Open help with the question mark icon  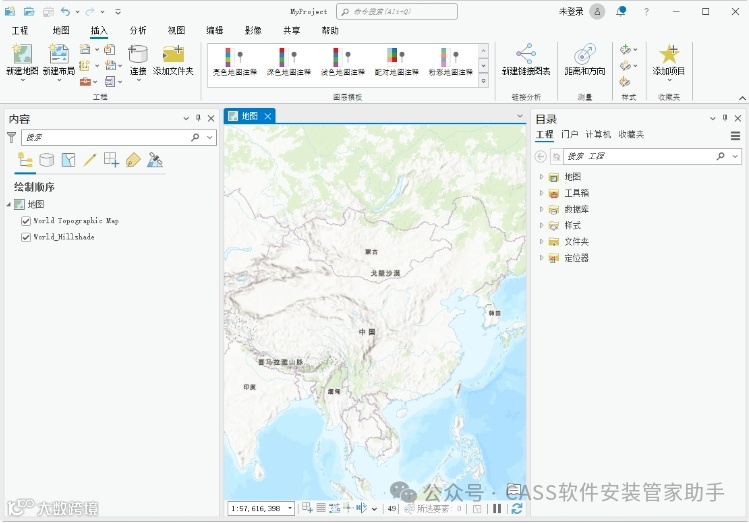click(646, 12)
